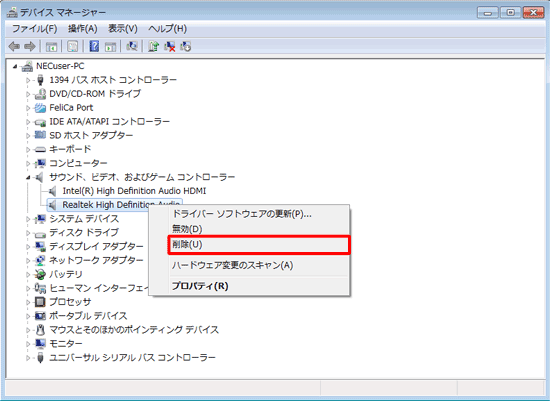Collapse the NECuser-PC root node
This screenshot has width=550, height=401.
(15, 66)
